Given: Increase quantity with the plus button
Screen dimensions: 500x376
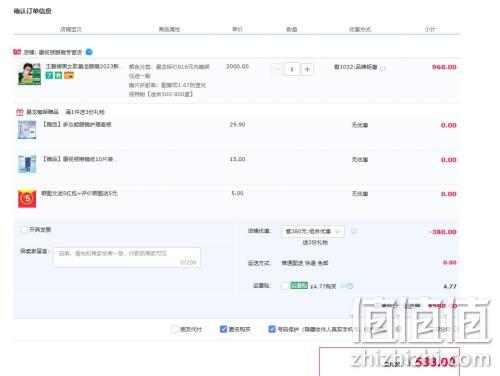Looking at the screenshot, I should 307,69.
